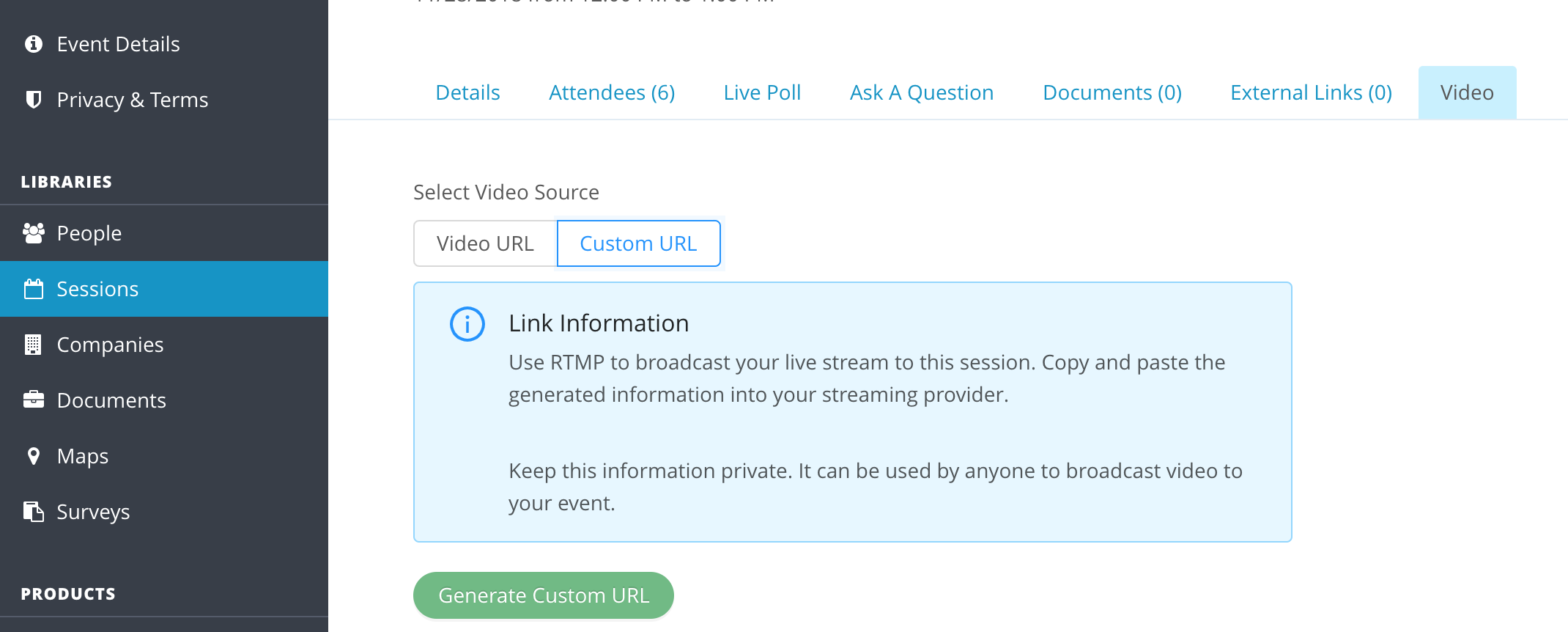Click the Maps pin icon
Image resolution: width=1568 pixels, height=632 pixels.
[x=33, y=456]
